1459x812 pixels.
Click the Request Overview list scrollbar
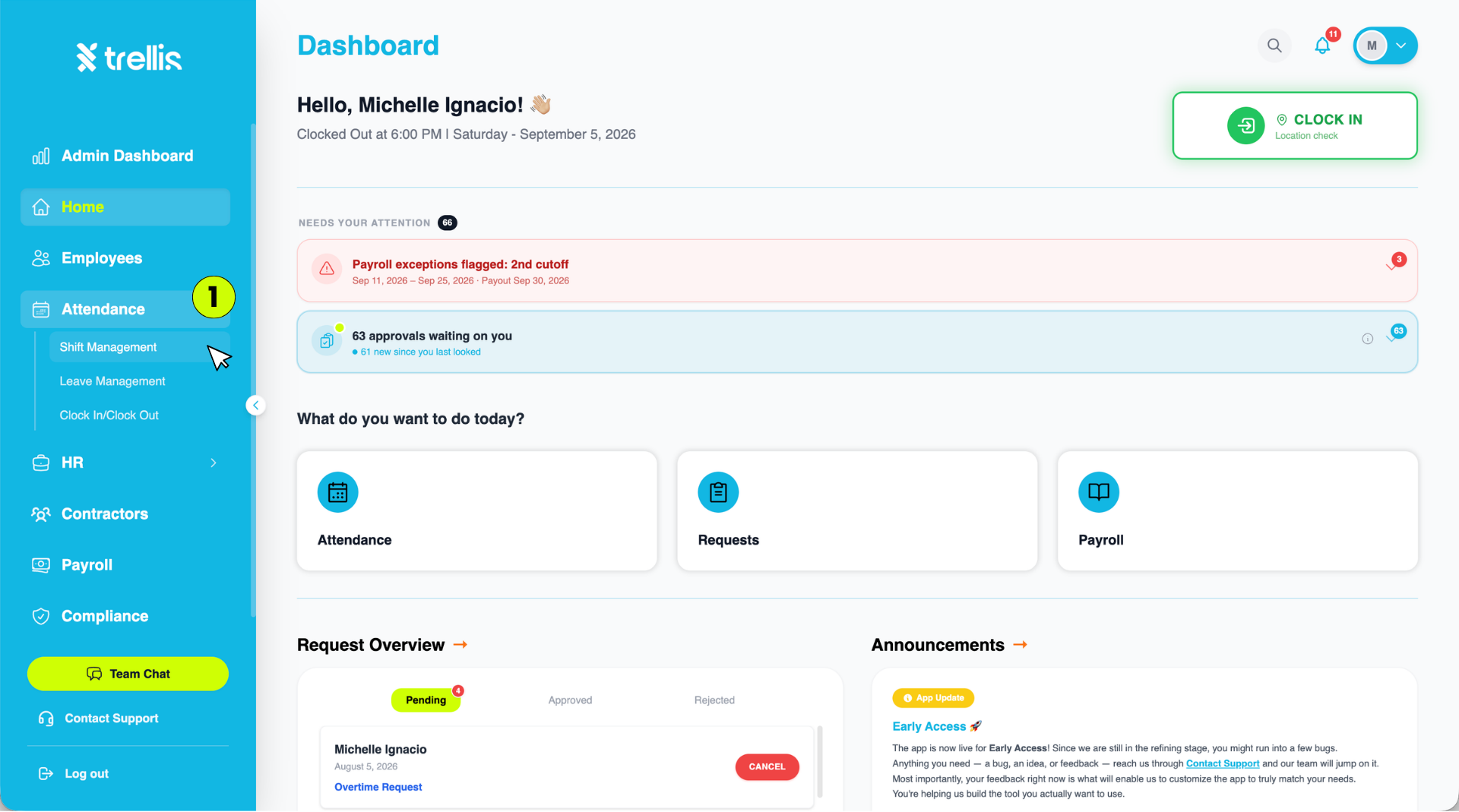(x=819, y=762)
